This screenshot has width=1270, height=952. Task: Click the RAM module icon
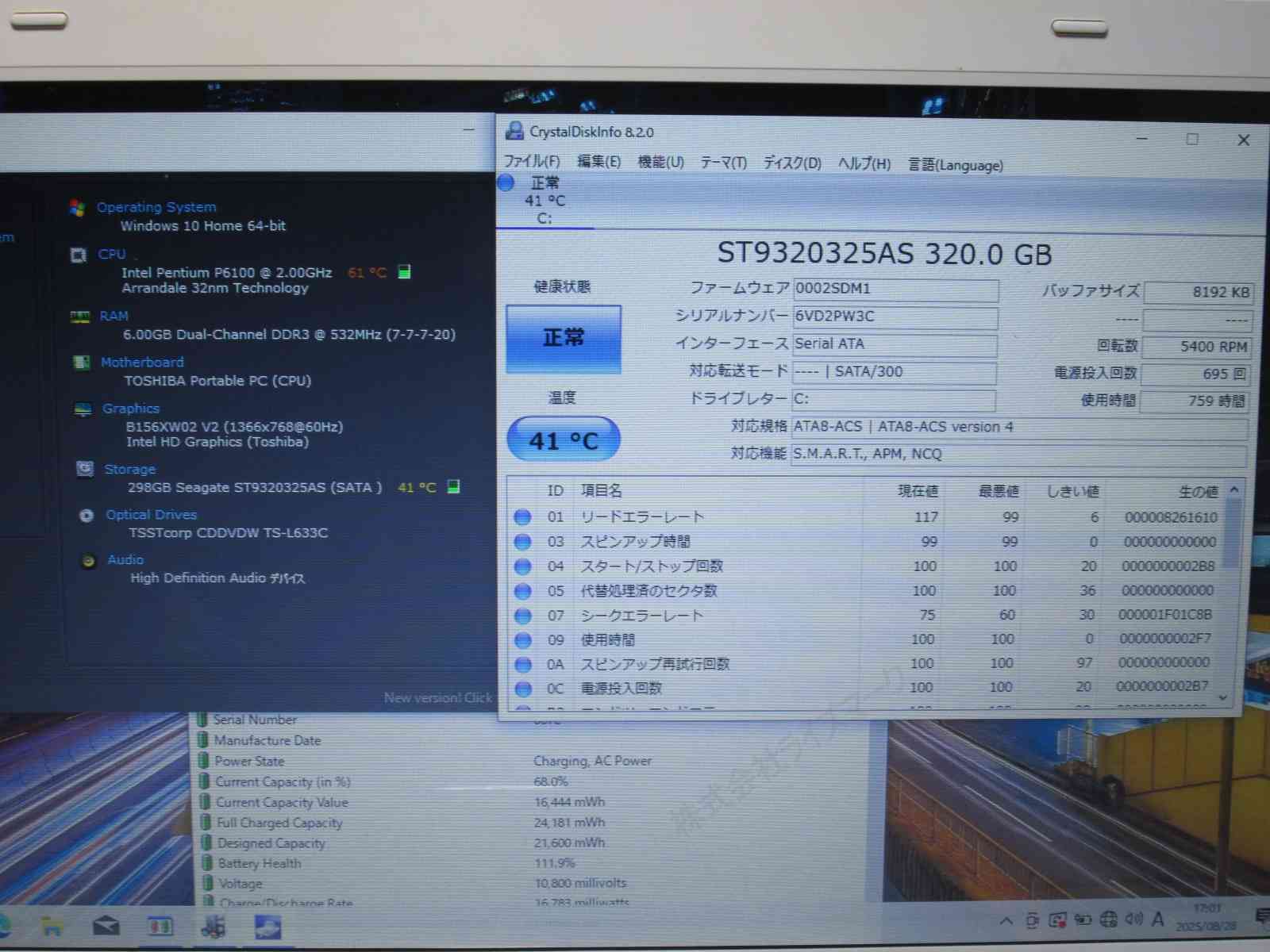tap(80, 317)
